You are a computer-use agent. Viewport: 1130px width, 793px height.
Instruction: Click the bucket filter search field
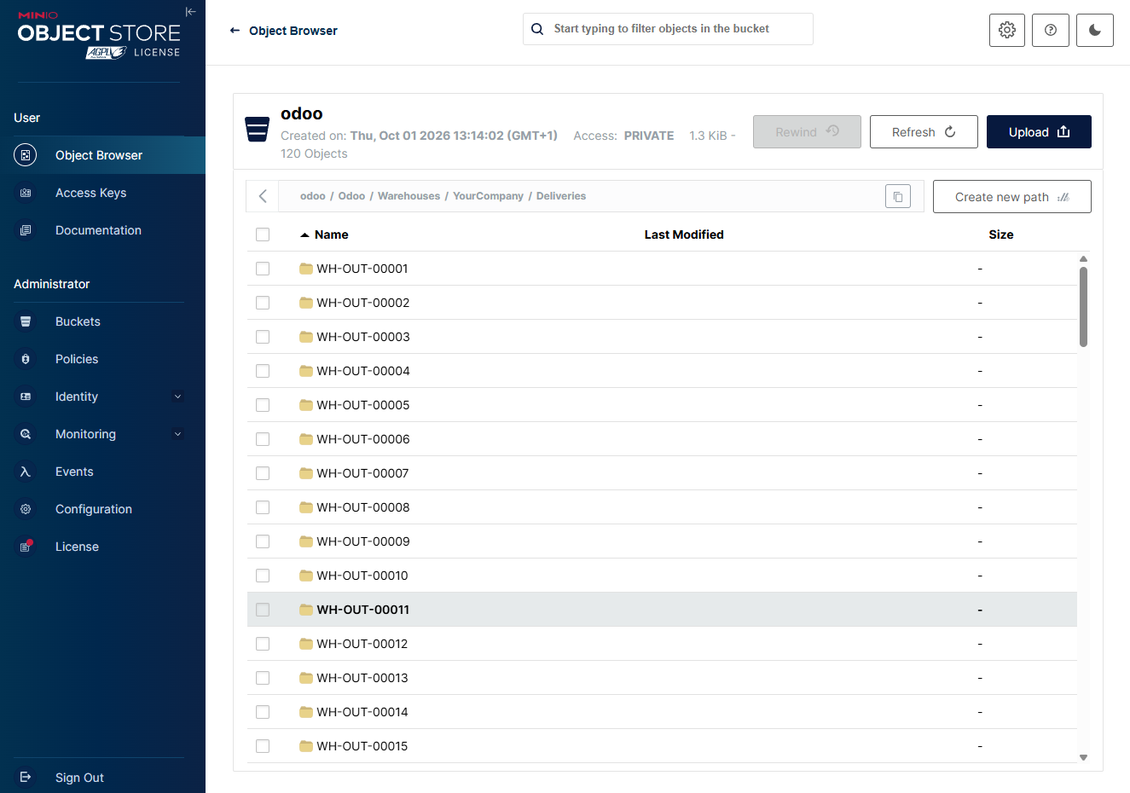point(668,29)
